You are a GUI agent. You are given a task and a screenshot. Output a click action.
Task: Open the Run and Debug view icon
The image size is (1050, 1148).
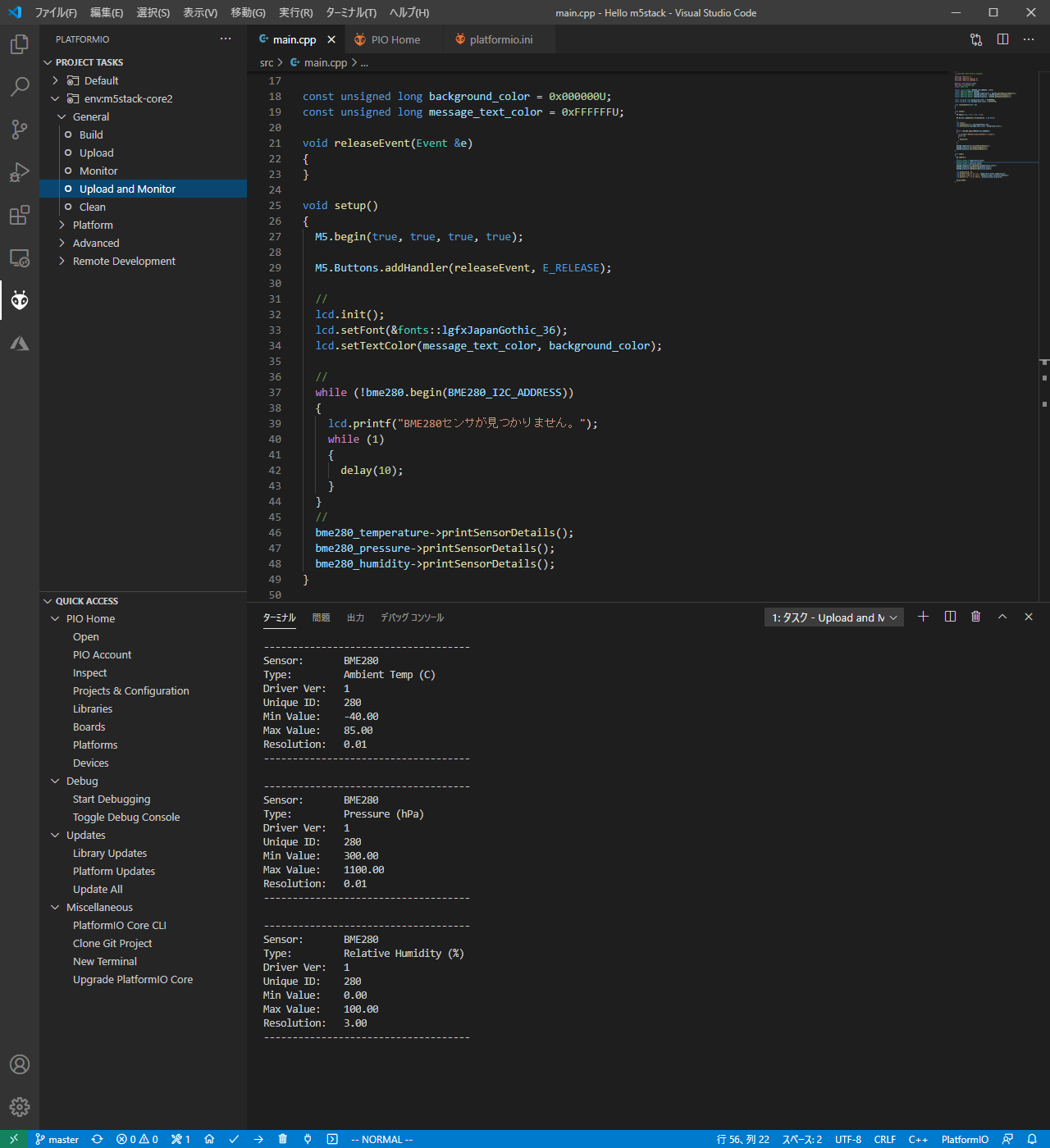[x=20, y=172]
